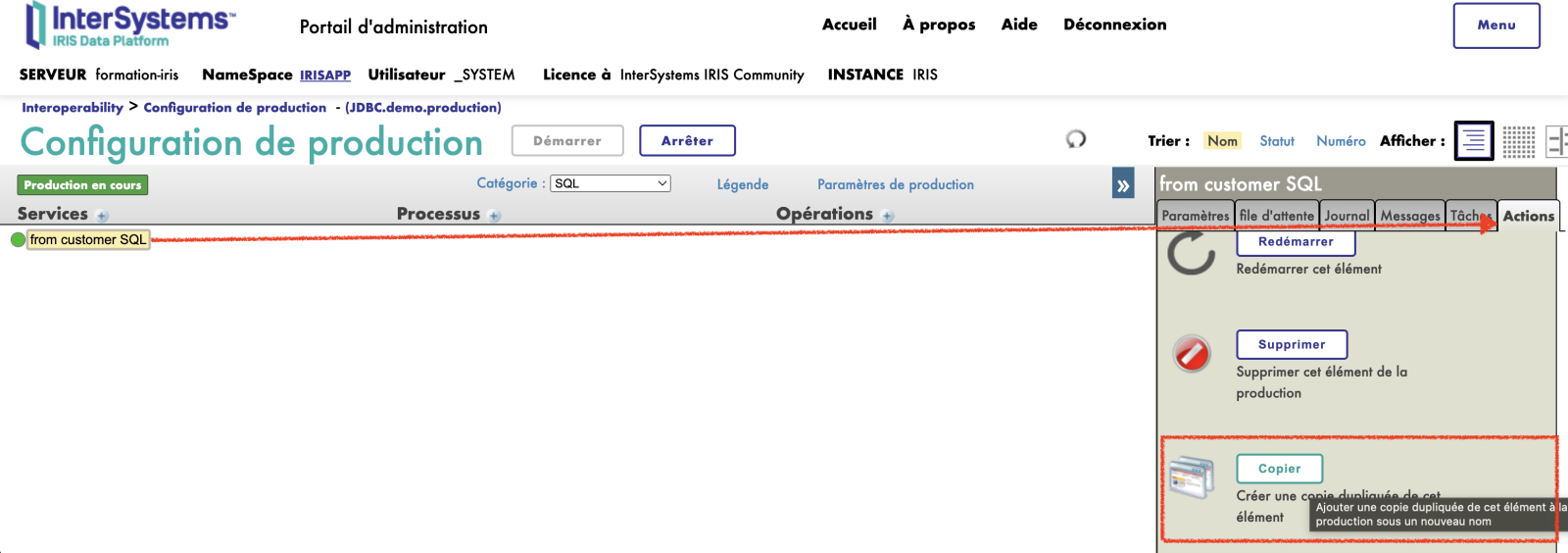Open the Paramètres tab
Viewport: 1568px width, 553px height.
pyautogui.click(x=1195, y=216)
